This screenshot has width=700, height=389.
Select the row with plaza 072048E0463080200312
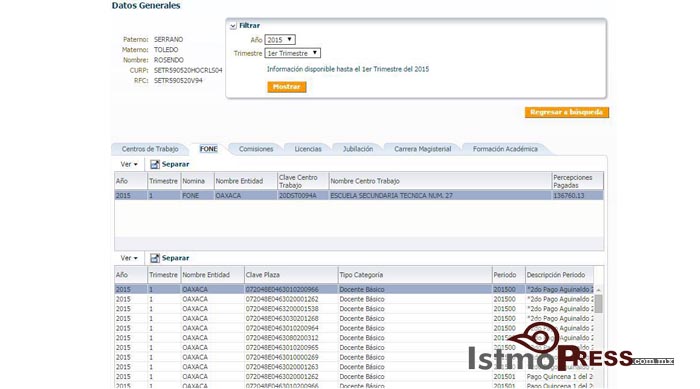point(354,338)
